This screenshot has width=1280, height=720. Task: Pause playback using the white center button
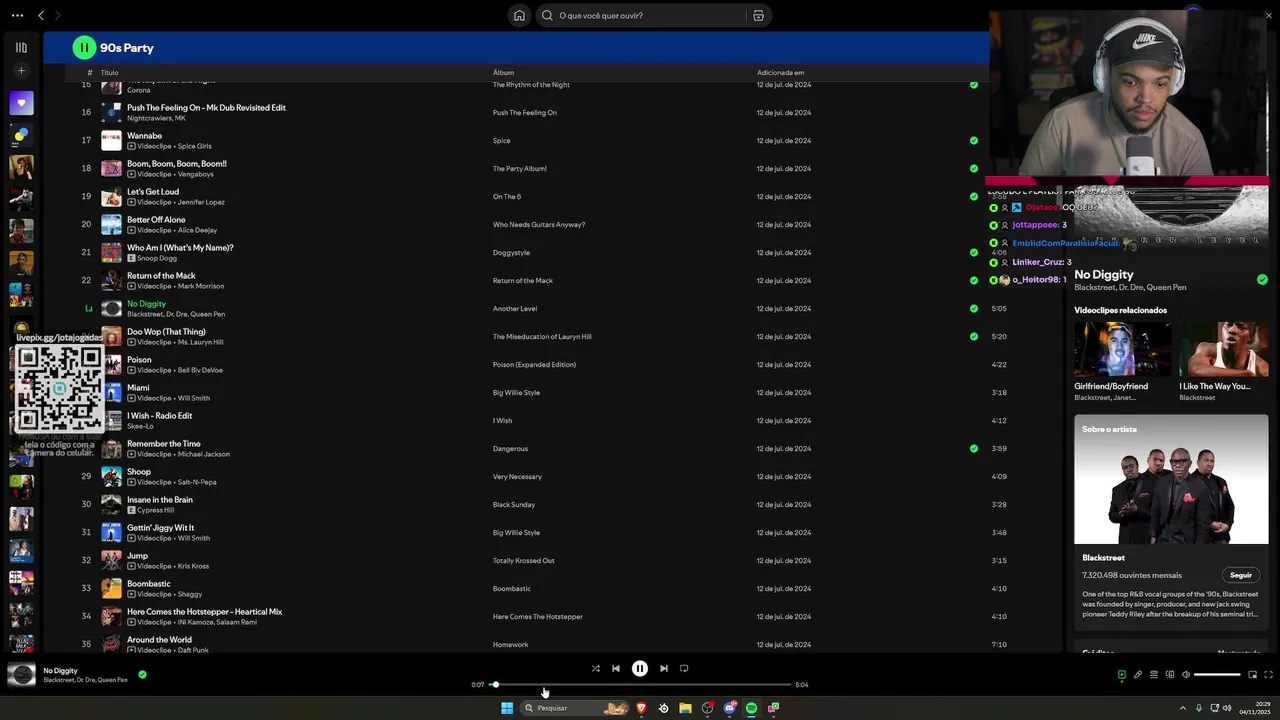pos(640,669)
